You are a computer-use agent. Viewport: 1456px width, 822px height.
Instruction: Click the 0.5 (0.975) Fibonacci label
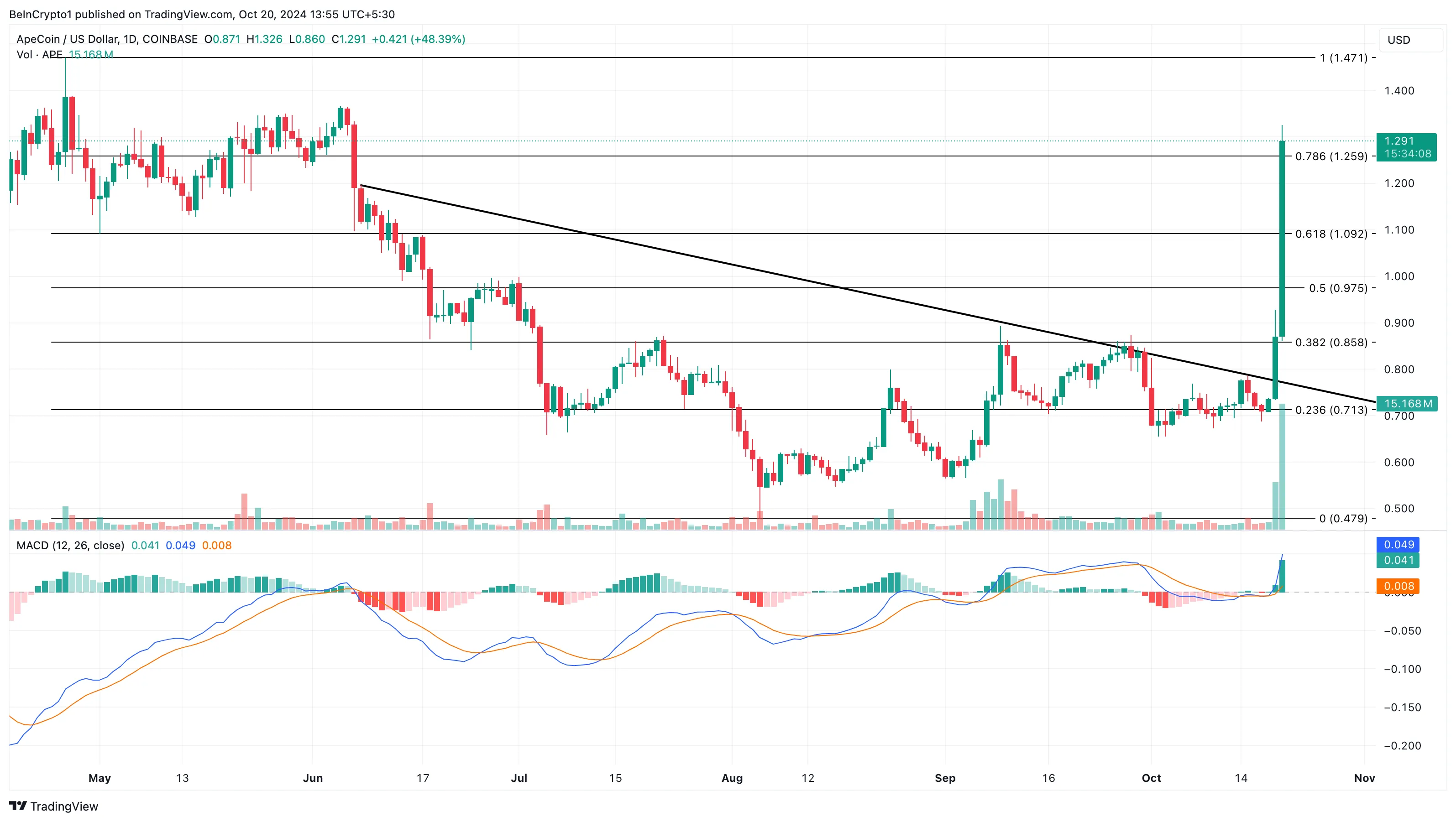click(1338, 288)
